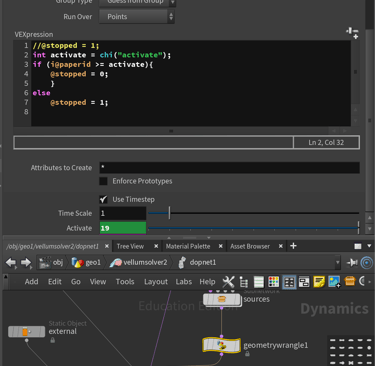Go forward with the right arrow
Viewport: 375px width, 366px height.
(x=26, y=263)
